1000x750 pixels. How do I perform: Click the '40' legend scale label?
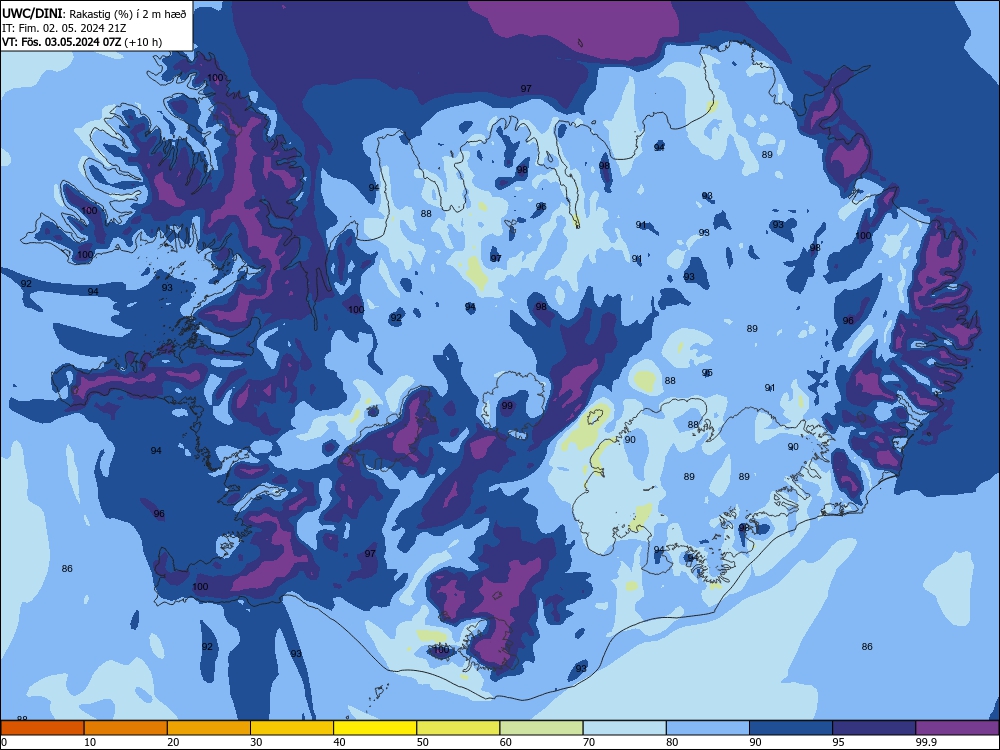[339, 742]
